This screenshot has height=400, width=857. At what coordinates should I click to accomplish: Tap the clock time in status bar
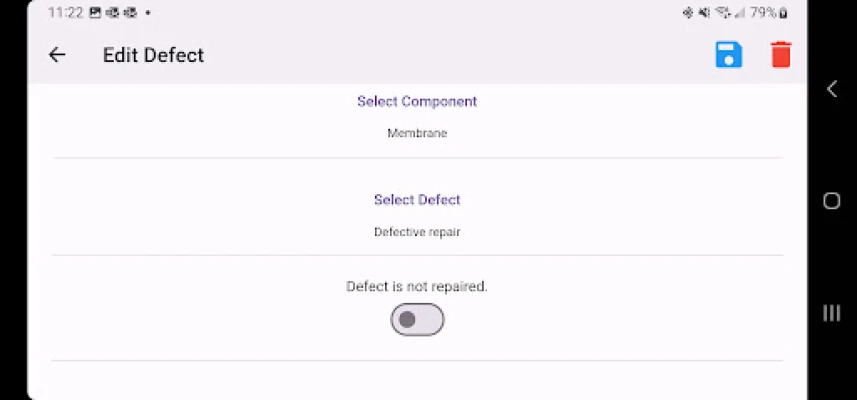[x=65, y=13]
